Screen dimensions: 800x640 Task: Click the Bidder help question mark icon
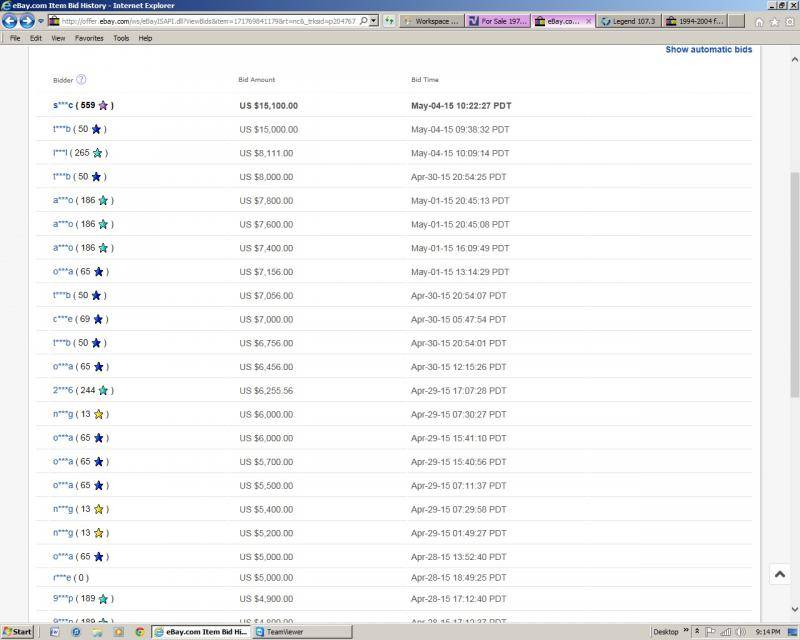pos(81,80)
